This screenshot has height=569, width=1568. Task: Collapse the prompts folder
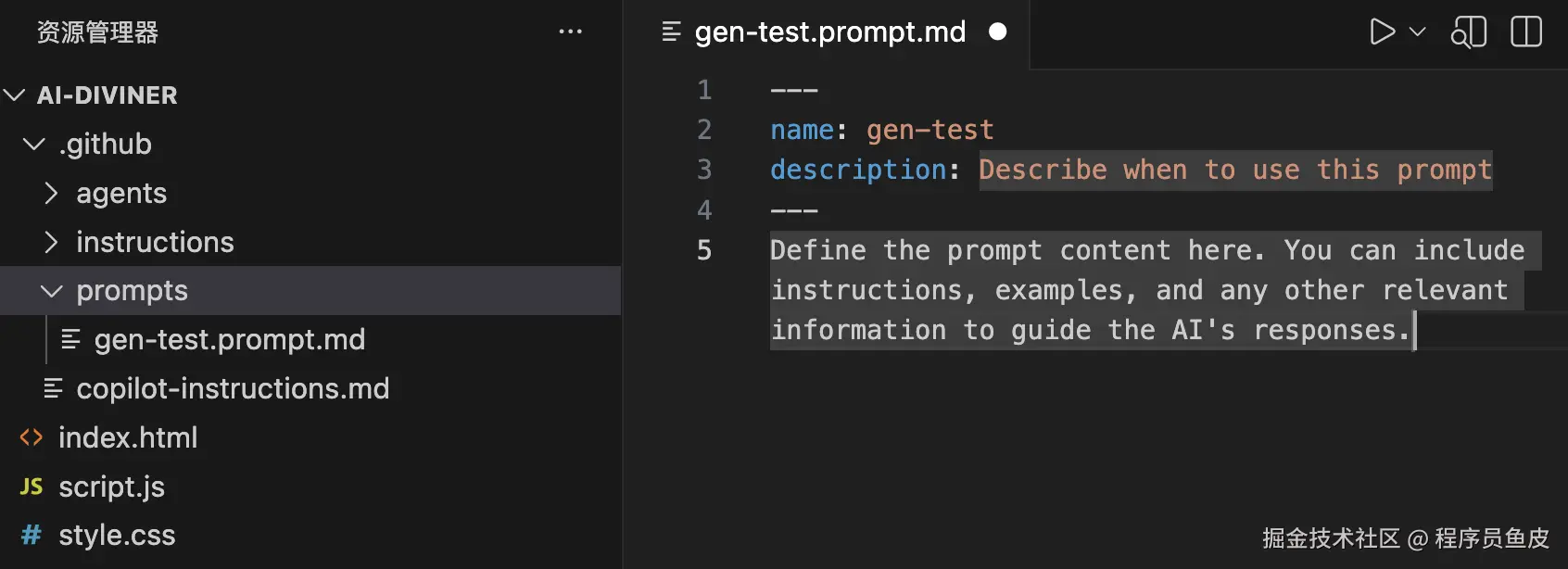click(52, 291)
